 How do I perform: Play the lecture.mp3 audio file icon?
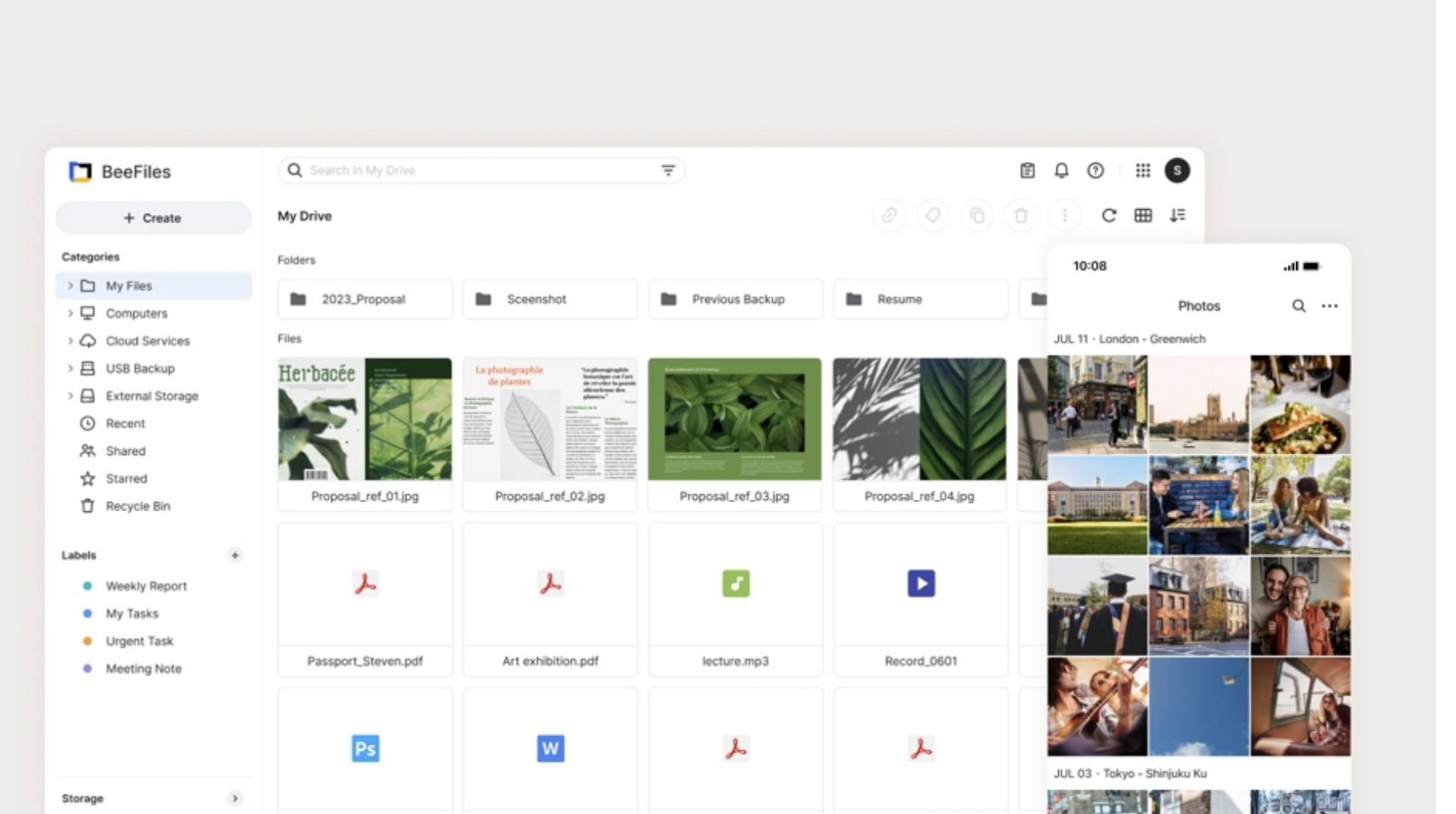pos(736,583)
